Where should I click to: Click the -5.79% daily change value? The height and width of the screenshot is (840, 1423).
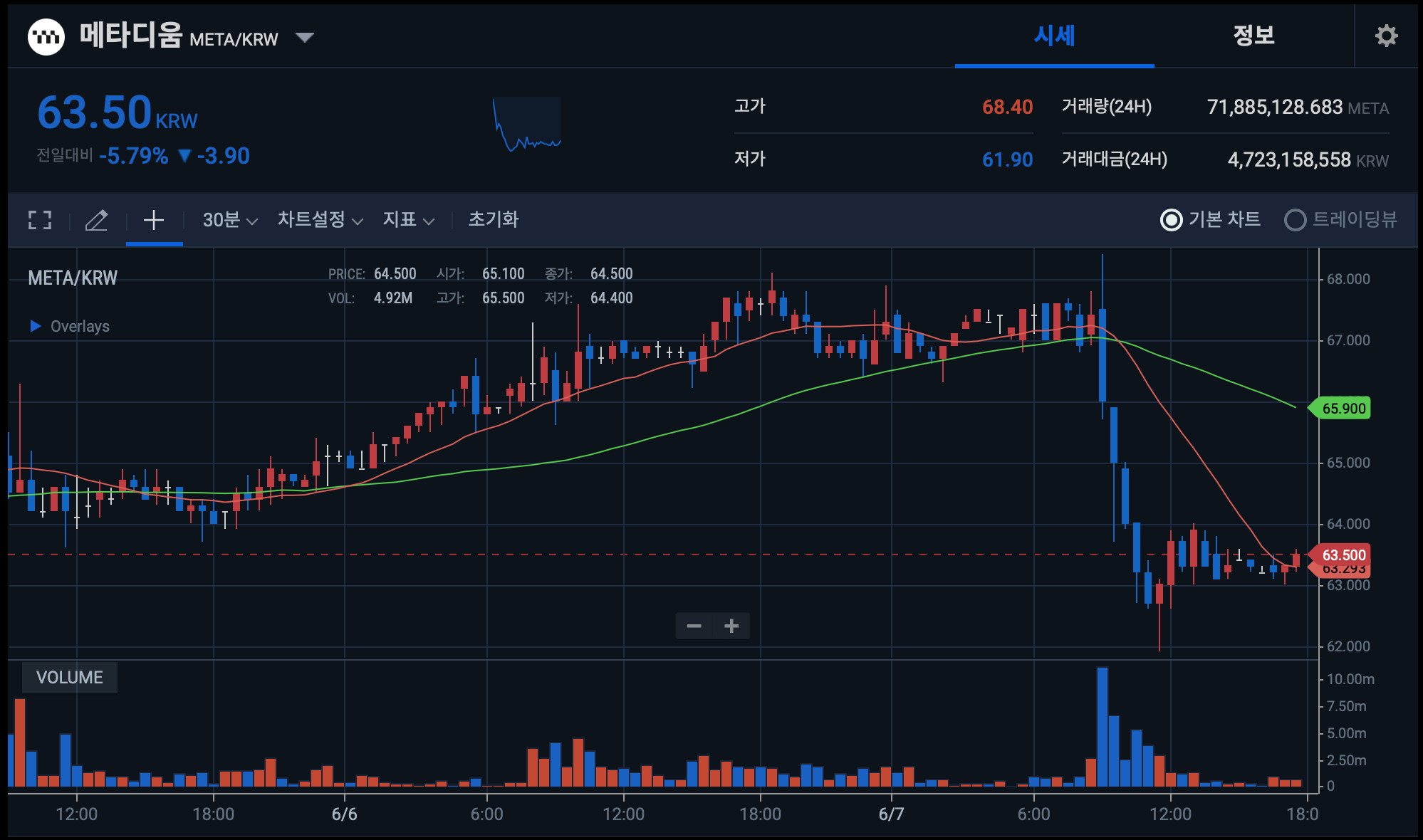pyautogui.click(x=134, y=156)
